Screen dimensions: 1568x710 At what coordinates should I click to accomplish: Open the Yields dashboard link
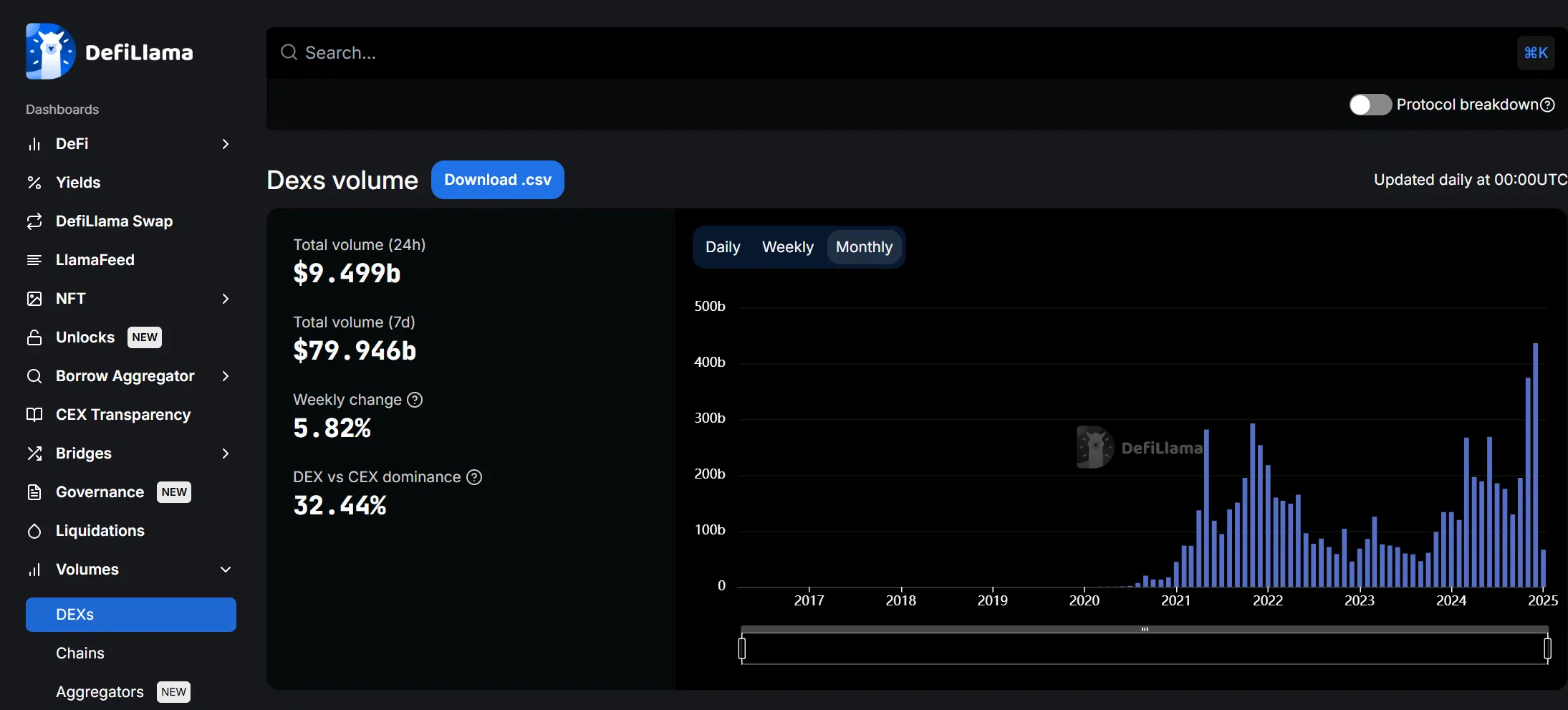(x=78, y=183)
